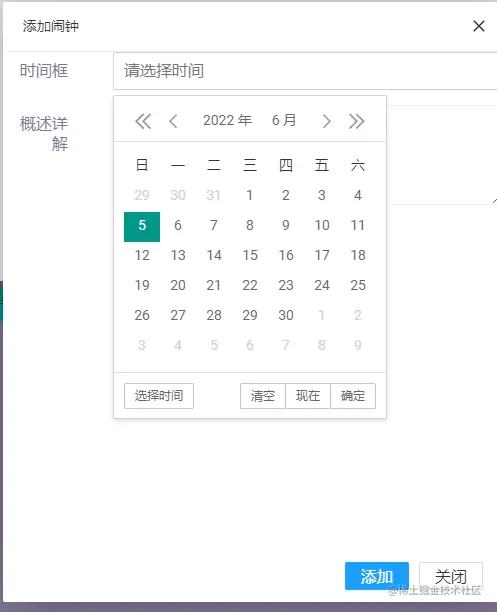The image size is (497, 612).
Task: Select date 19 in the calendar
Action: click(142, 285)
